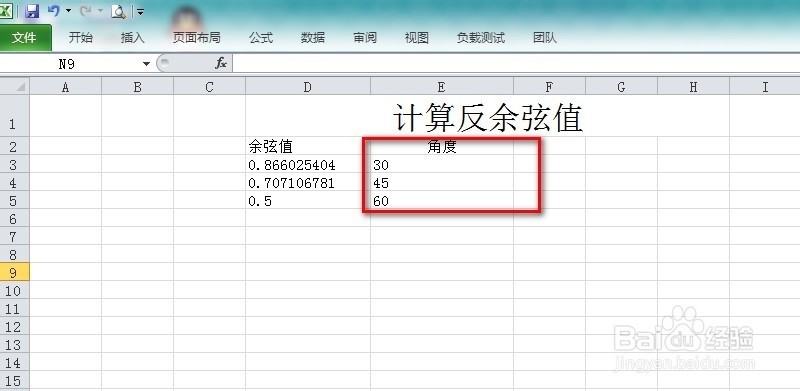This screenshot has height=391, width=800.
Task: Click the fx insert function button
Action: (x=220, y=63)
